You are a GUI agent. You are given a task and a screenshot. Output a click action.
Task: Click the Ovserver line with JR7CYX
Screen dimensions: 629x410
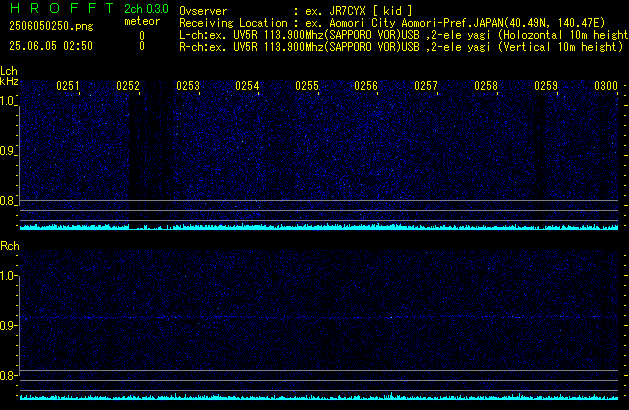(x=296, y=11)
